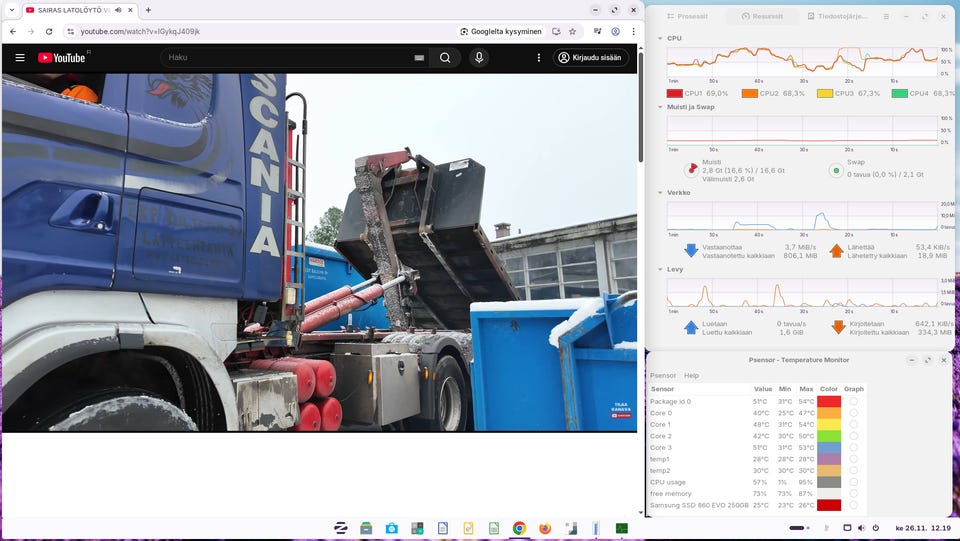Toggle graph for temp1 sensor
Screen dimensions: 960x541
pos(853,459)
